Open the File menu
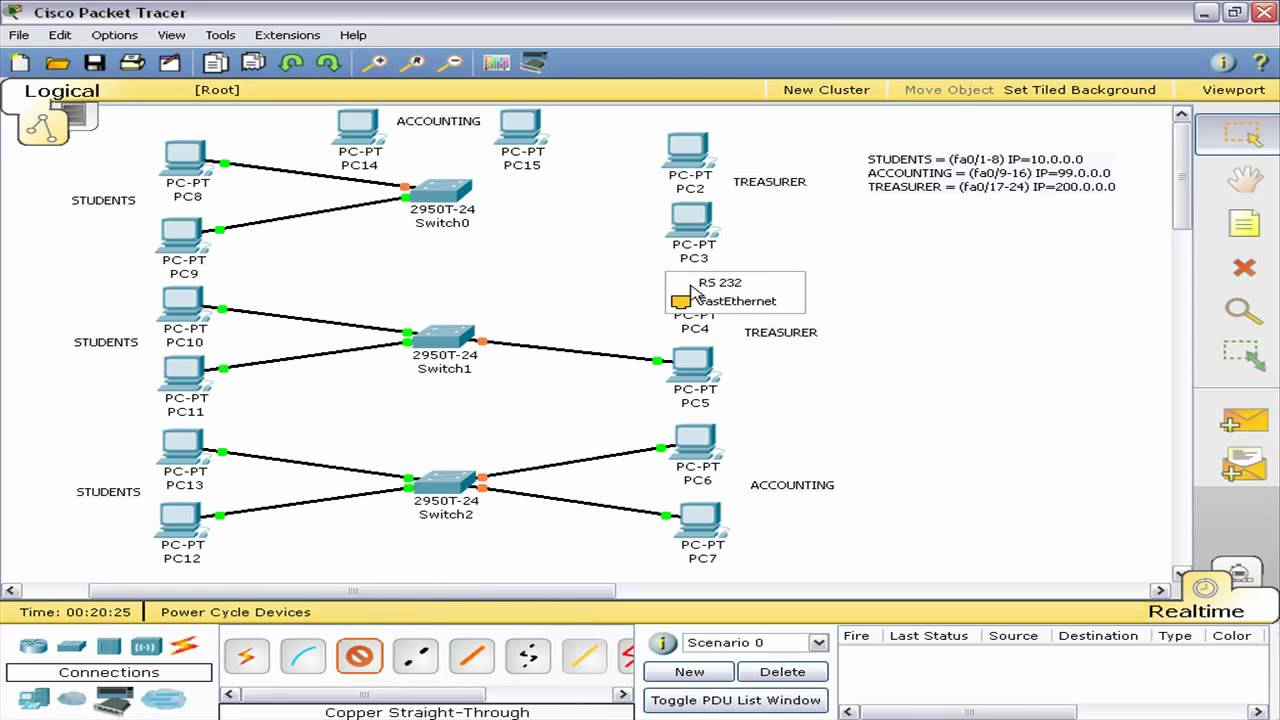This screenshot has height=720, width=1280. click(x=19, y=35)
